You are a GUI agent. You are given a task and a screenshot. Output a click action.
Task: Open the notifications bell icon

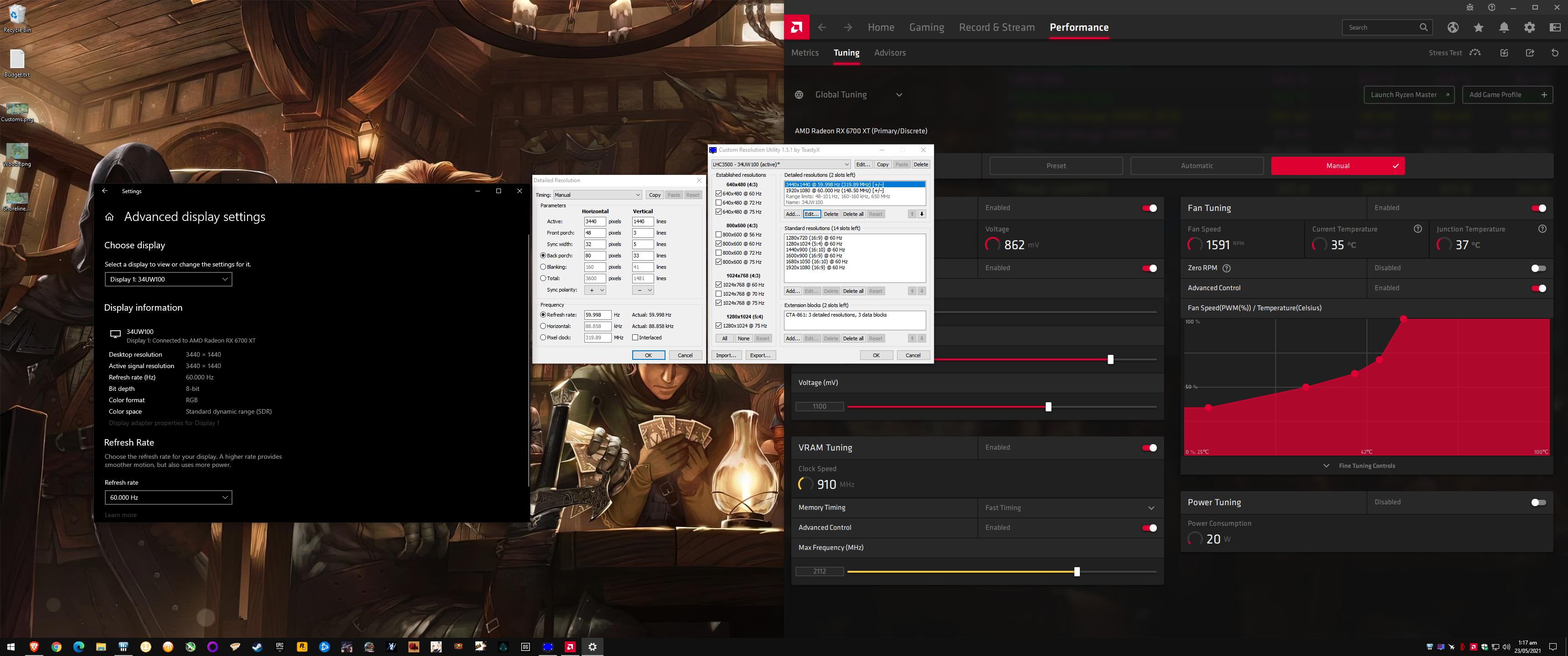point(1503,27)
